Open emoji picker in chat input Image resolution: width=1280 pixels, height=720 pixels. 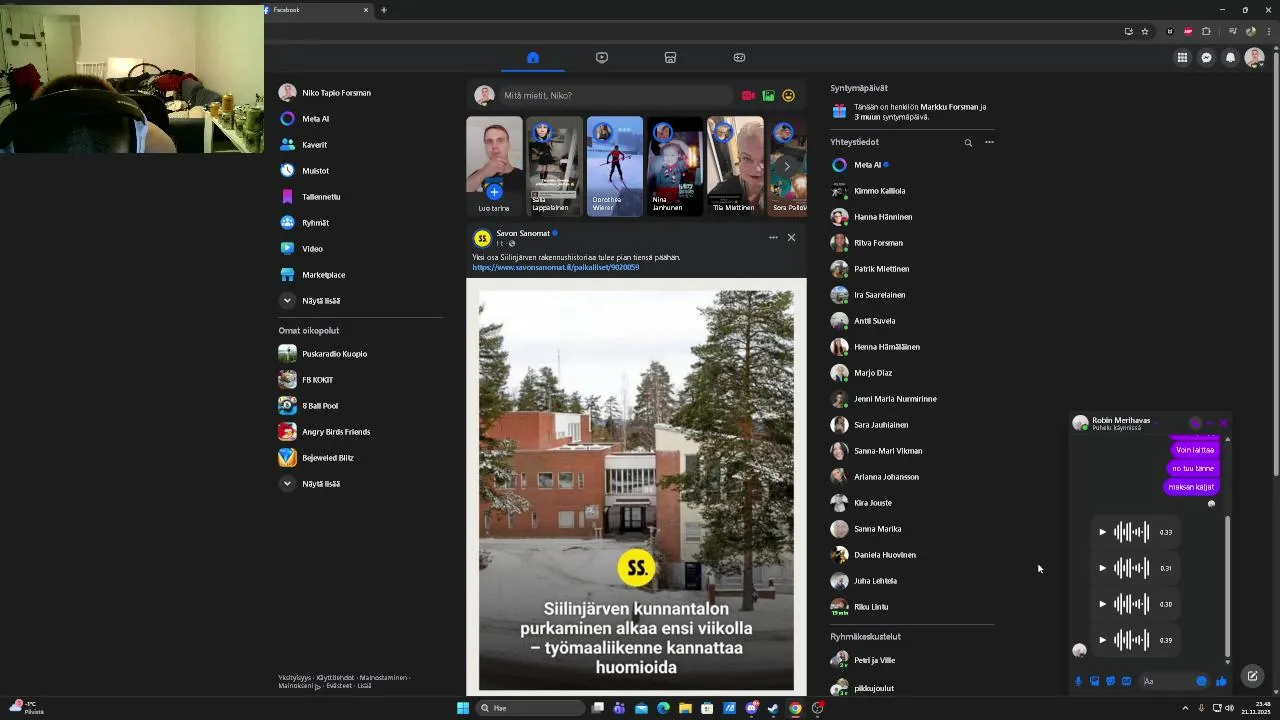click(1201, 681)
